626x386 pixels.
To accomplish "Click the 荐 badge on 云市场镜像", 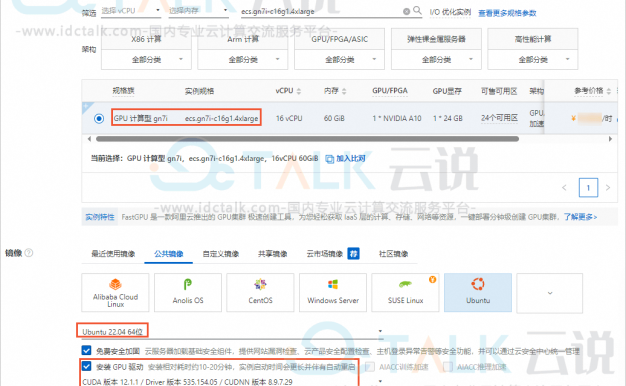I will click(353, 253).
